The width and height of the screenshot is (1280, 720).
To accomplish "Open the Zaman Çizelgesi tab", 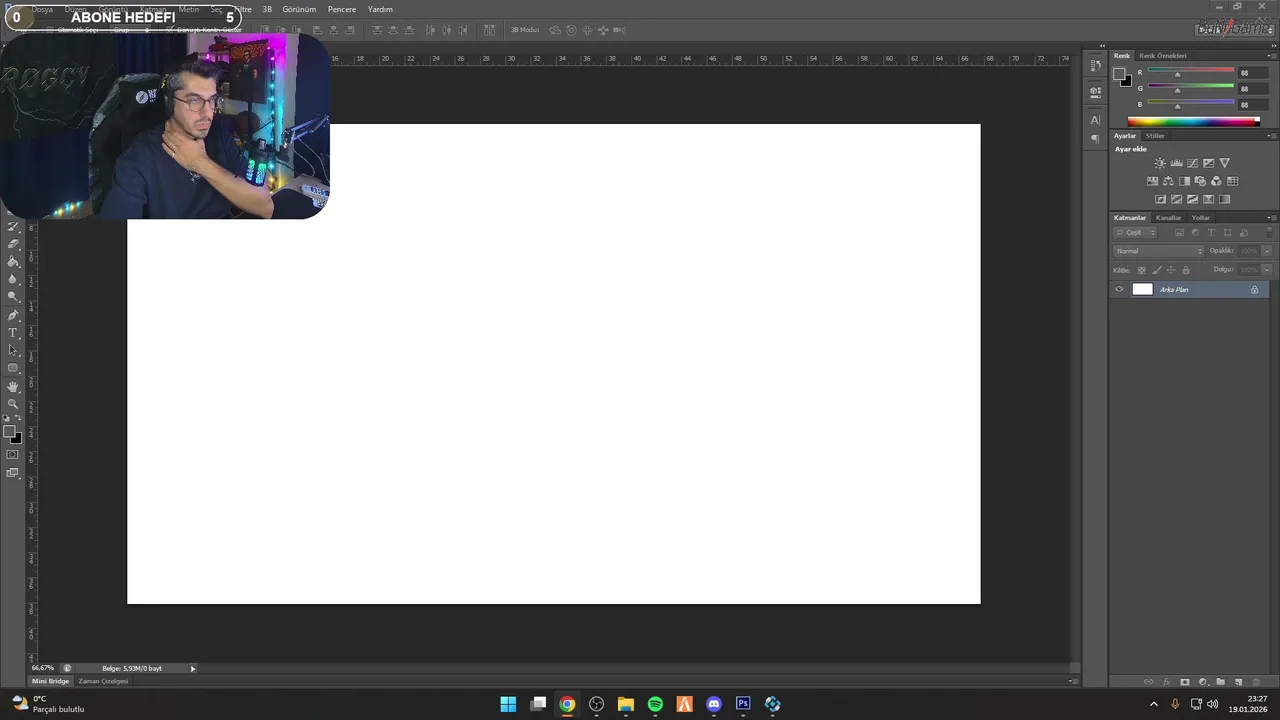I will coord(103,681).
